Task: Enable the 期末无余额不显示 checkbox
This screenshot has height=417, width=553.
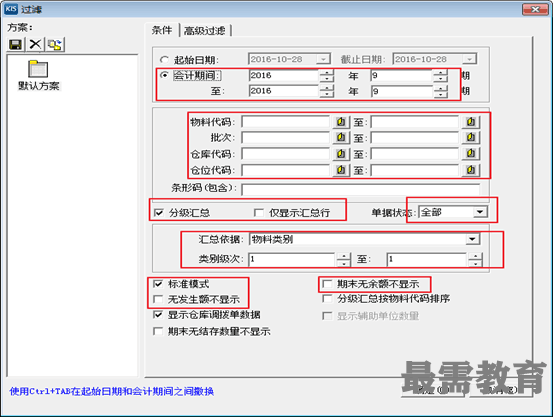Action: click(327, 284)
